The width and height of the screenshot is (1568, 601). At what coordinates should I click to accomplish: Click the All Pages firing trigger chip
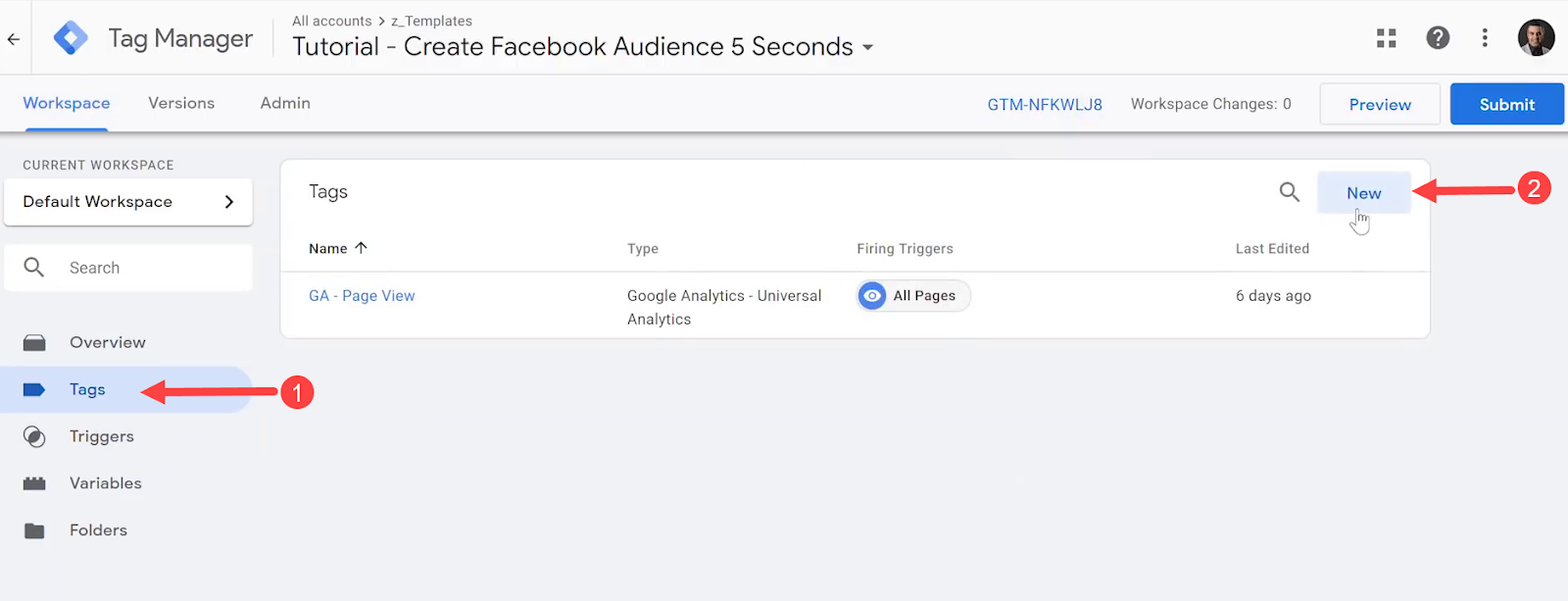click(913, 295)
